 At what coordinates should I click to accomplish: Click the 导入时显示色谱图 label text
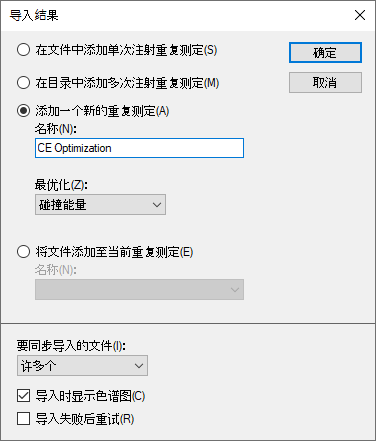coord(90,396)
